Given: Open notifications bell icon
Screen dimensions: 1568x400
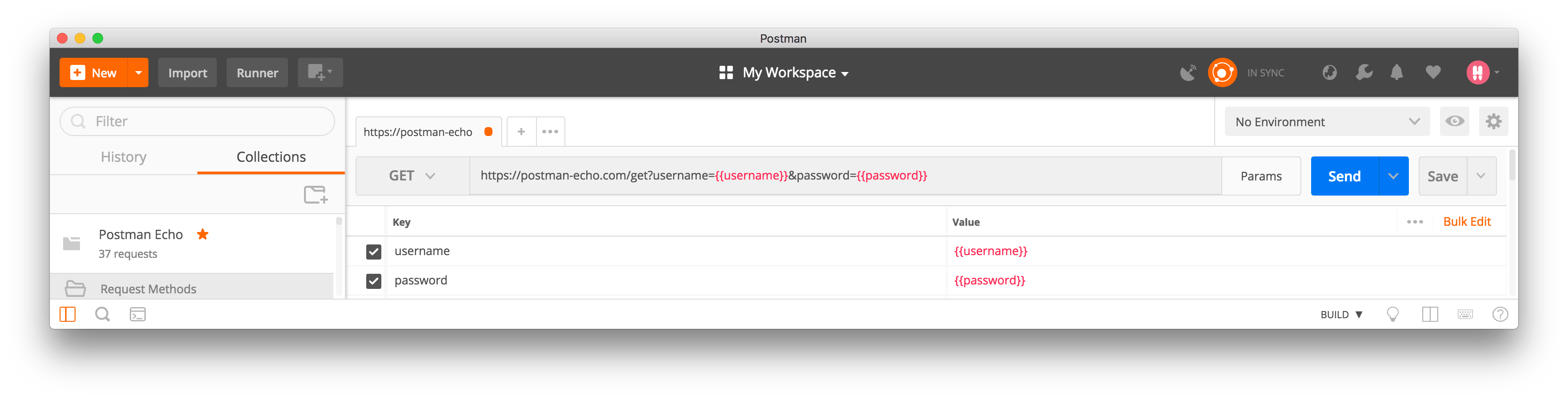Looking at the screenshot, I should [x=1397, y=73].
